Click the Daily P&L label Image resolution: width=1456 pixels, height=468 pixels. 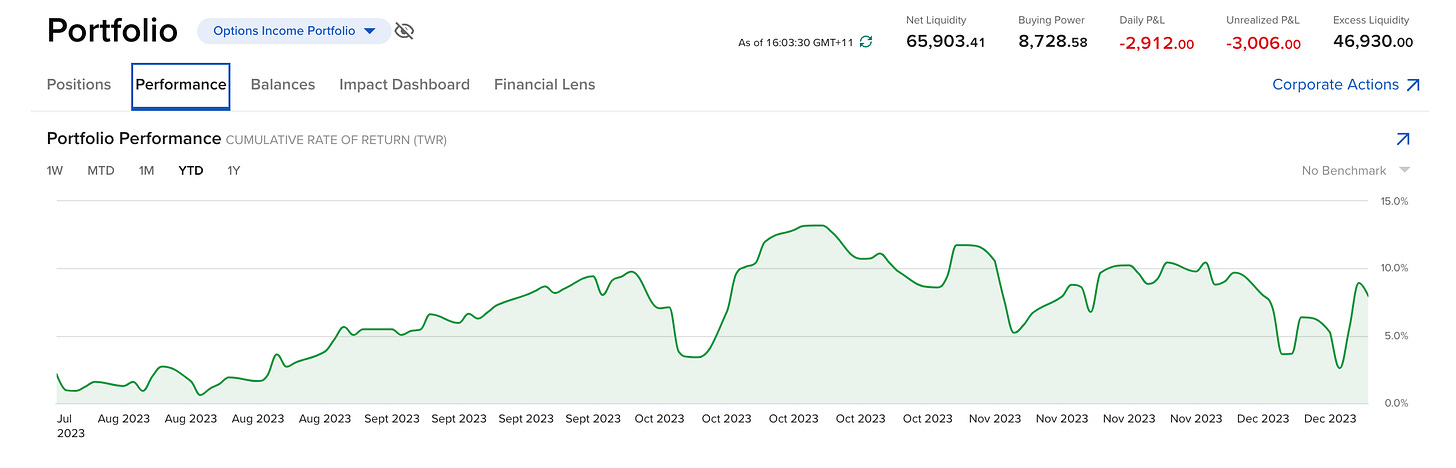pos(1144,20)
